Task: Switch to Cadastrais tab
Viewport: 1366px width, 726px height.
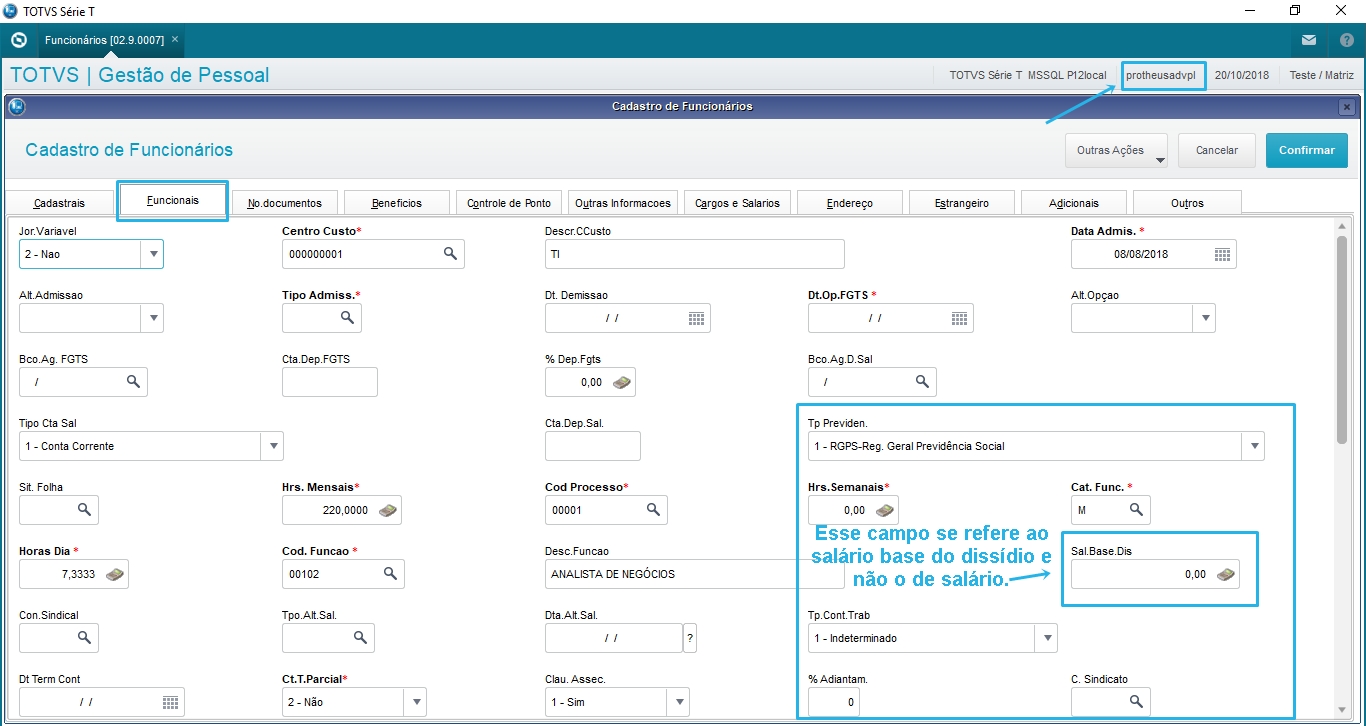Action: (x=59, y=203)
